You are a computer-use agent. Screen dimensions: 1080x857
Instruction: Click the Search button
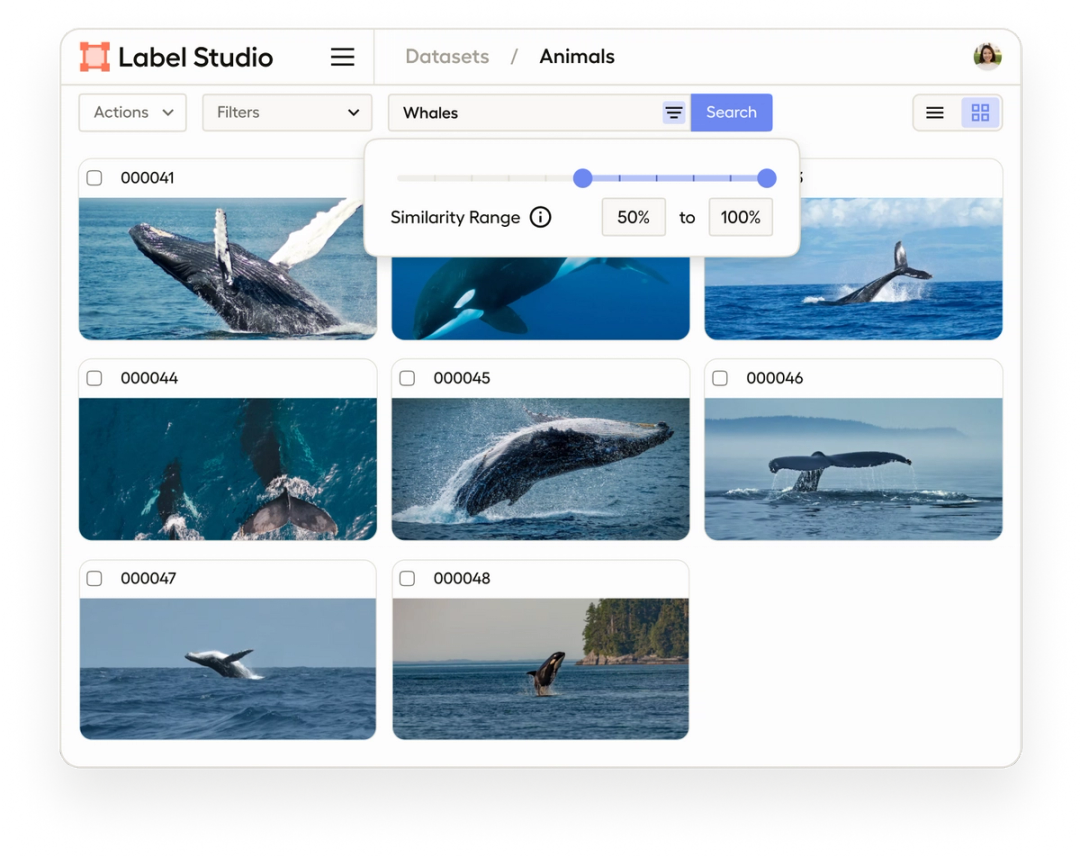pyautogui.click(x=731, y=112)
